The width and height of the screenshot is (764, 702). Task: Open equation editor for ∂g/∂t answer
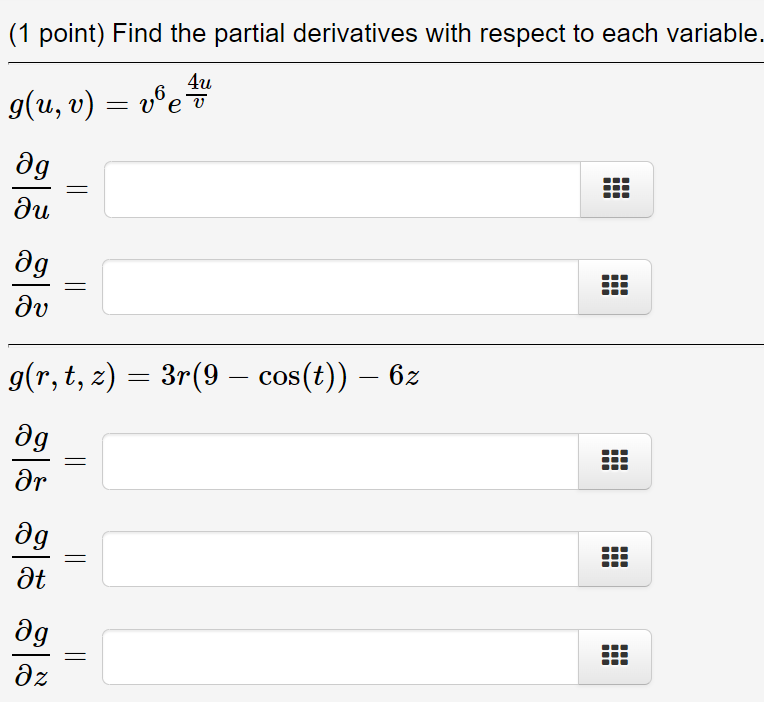click(615, 558)
